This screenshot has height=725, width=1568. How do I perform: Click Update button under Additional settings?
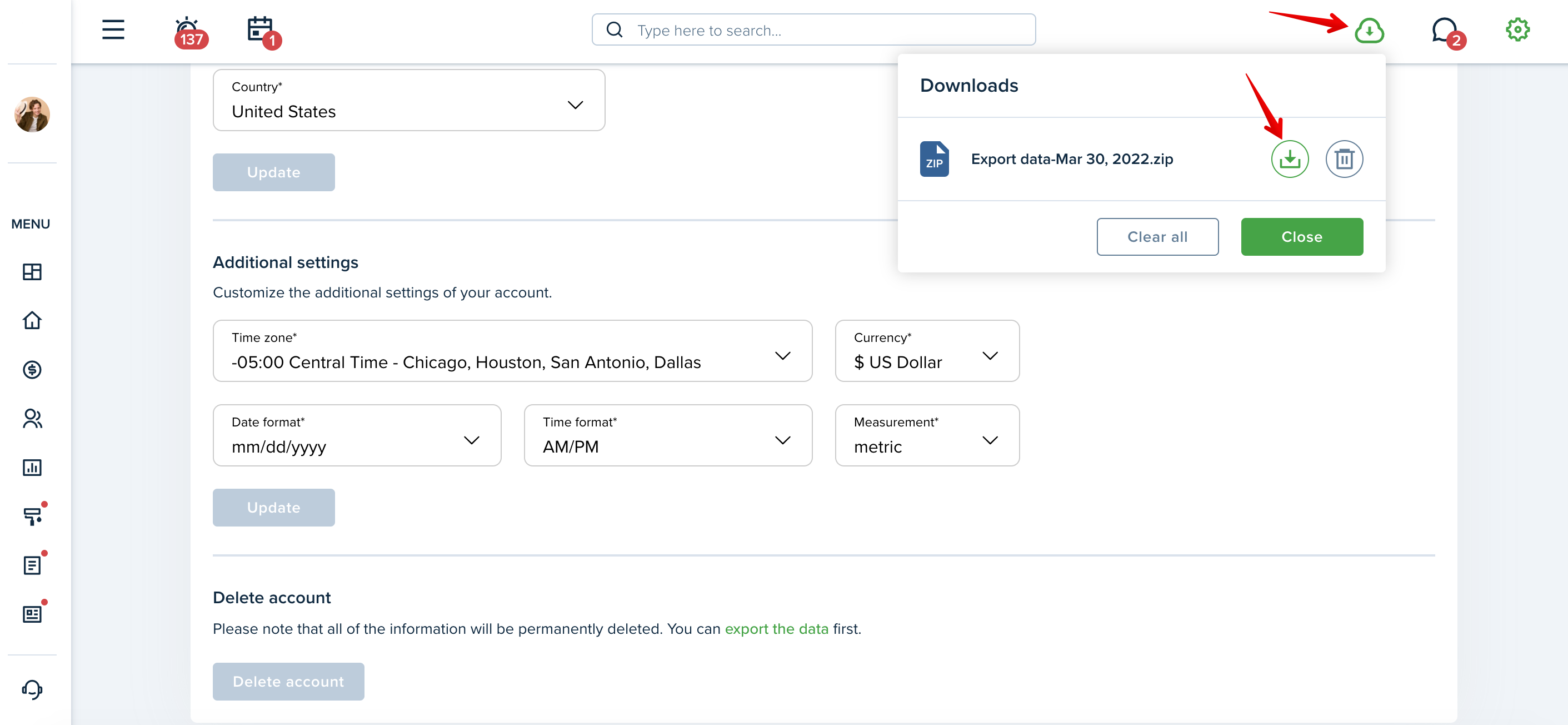[274, 508]
